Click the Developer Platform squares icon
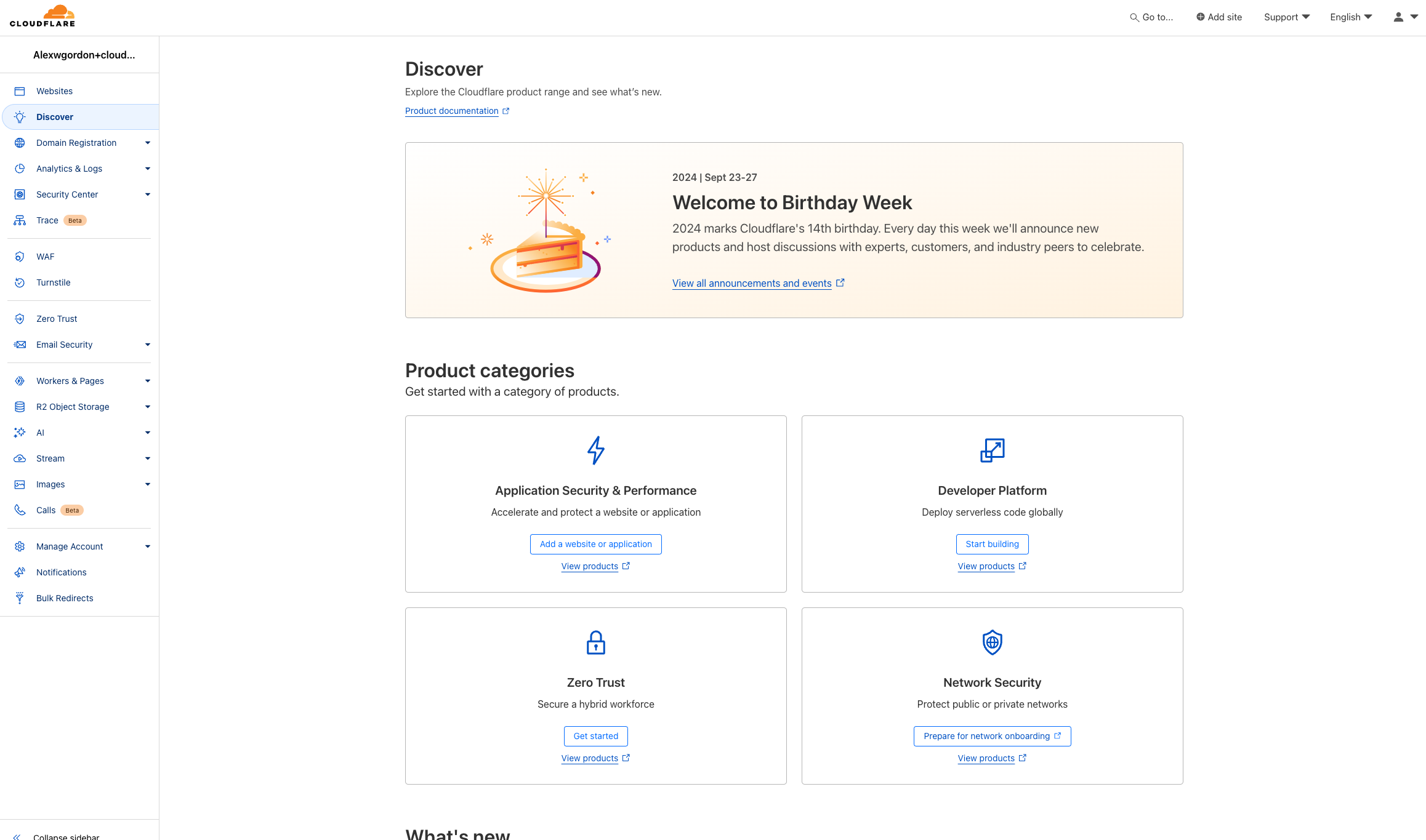 [x=993, y=450]
